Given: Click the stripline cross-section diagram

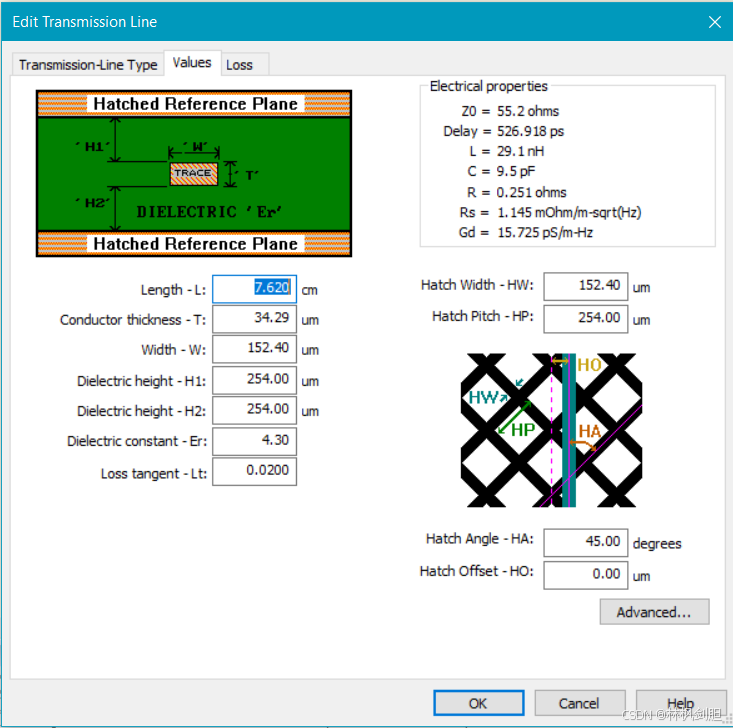Looking at the screenshot, I should (194, 173).
